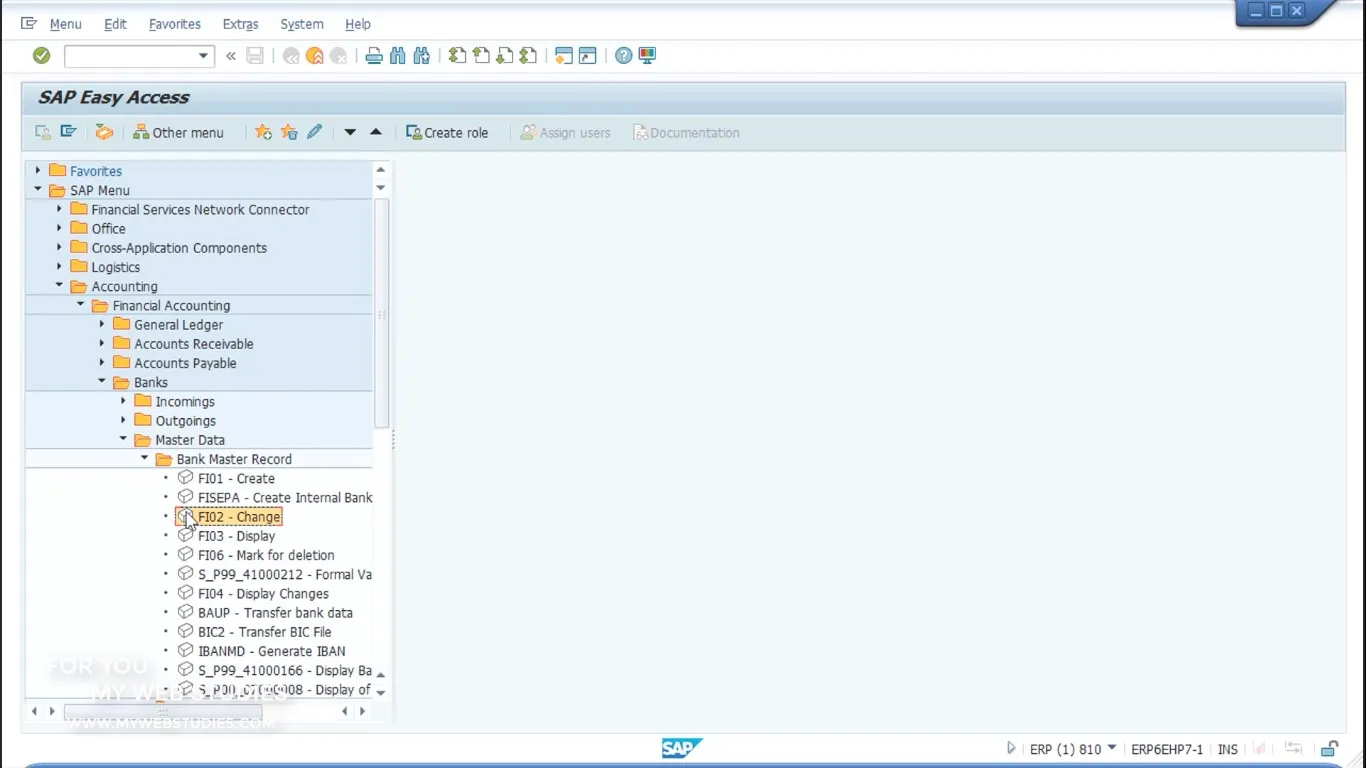Expand the Favorites folder node

(38, 171)
